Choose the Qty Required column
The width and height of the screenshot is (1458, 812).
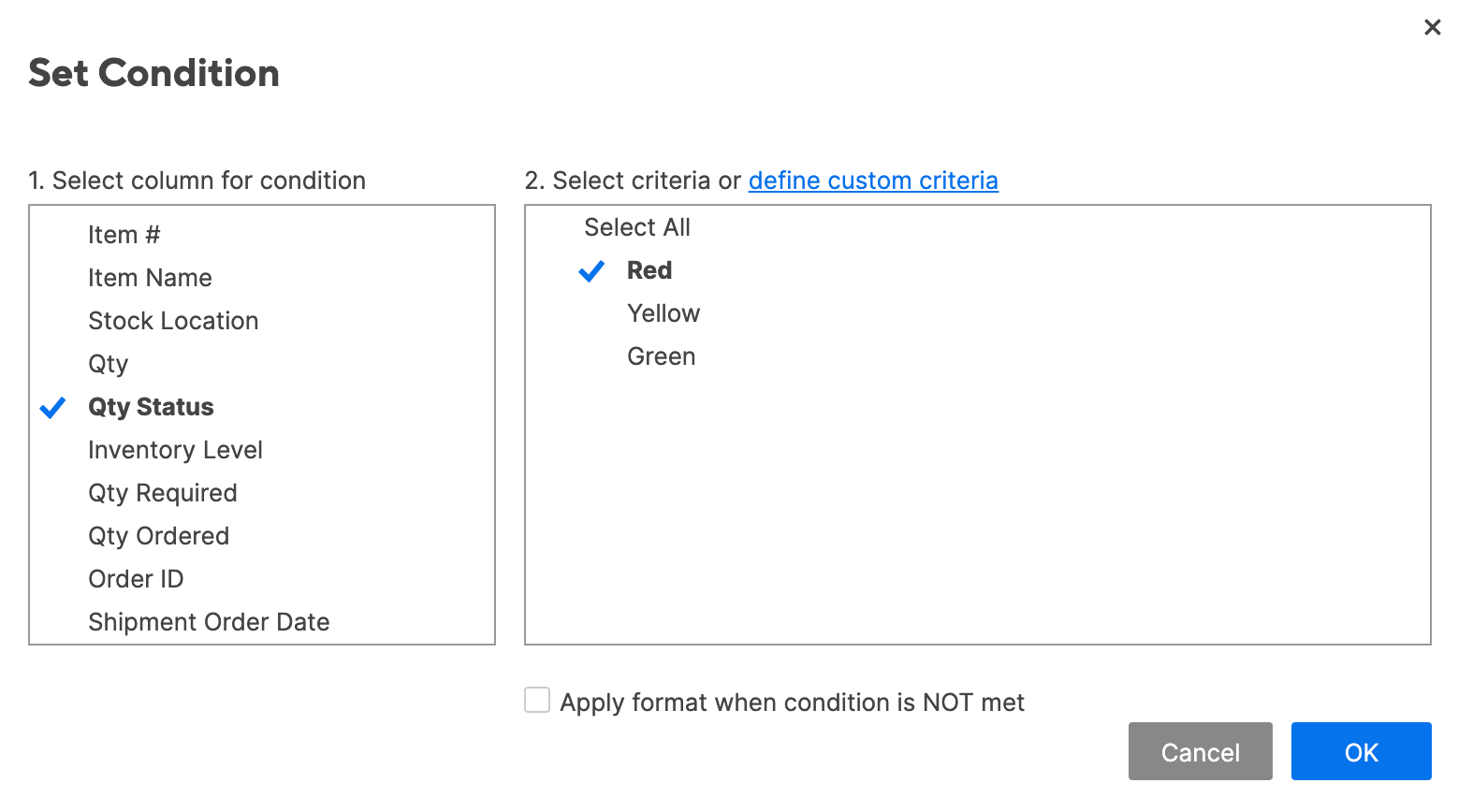(x=163, y=493)
